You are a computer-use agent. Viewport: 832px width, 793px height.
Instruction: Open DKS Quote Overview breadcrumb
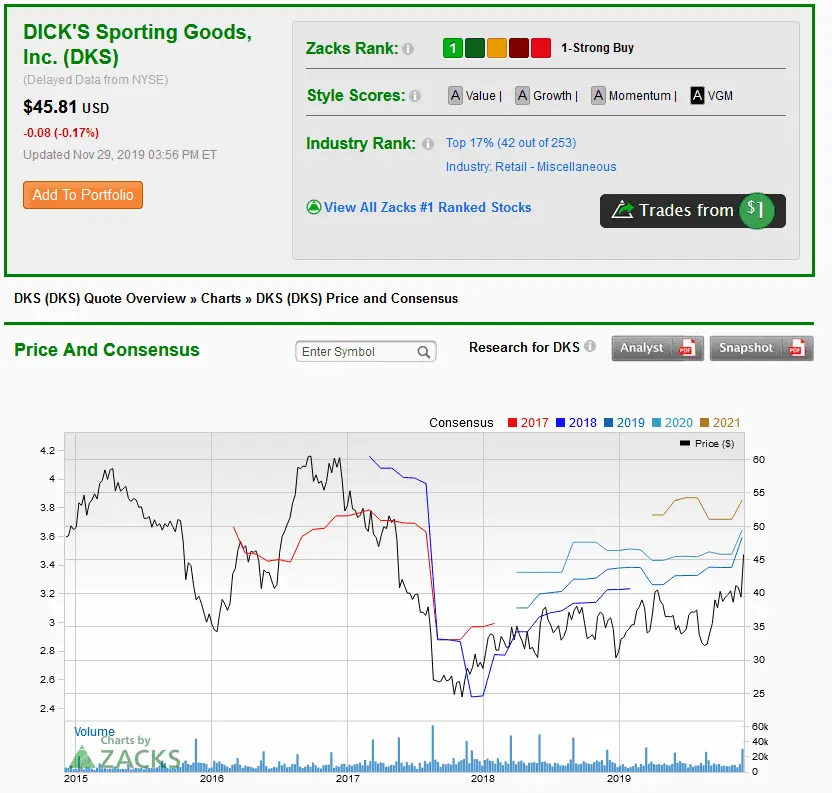pos(100,298)
